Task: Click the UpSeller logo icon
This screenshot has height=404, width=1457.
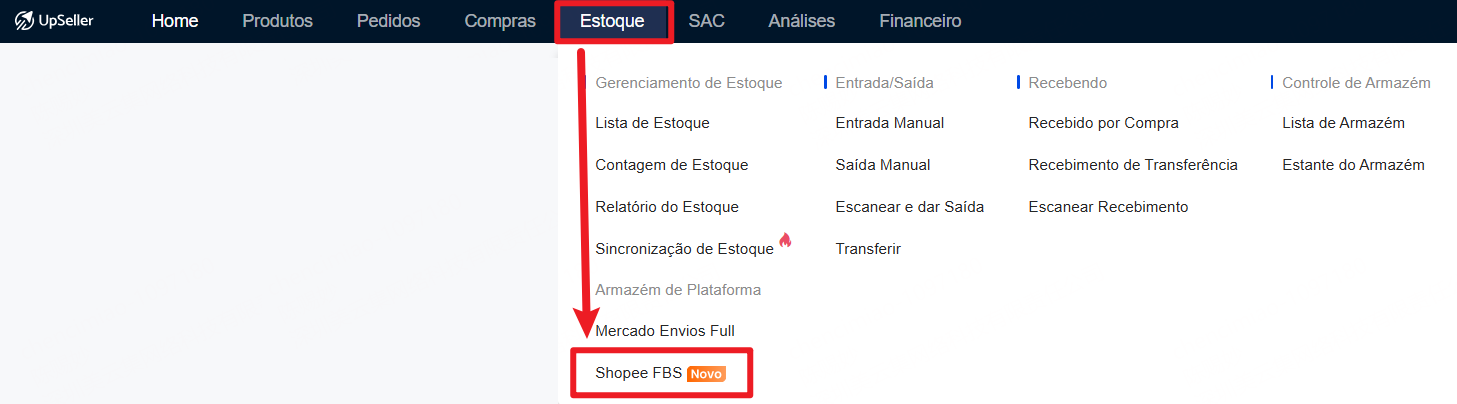Action: [25, 21]
